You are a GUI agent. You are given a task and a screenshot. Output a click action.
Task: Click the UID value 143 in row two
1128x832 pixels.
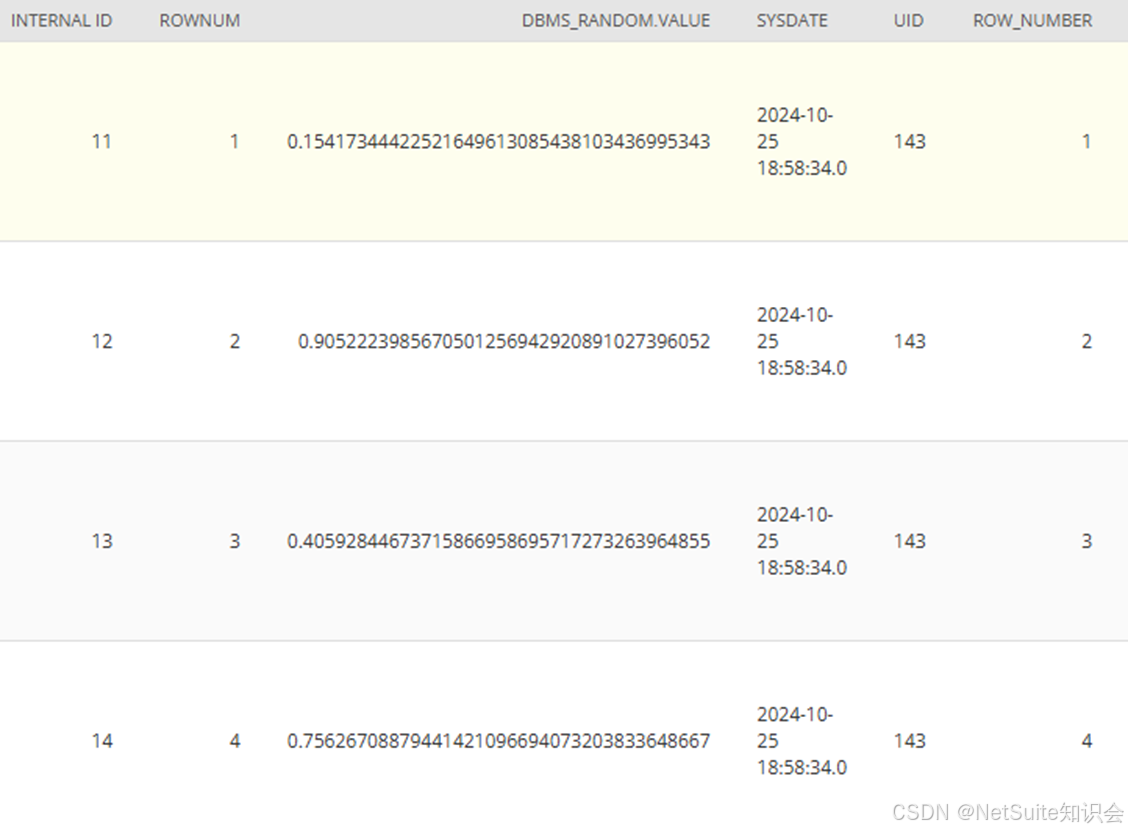pyautogui.click(x=908, y=341)
